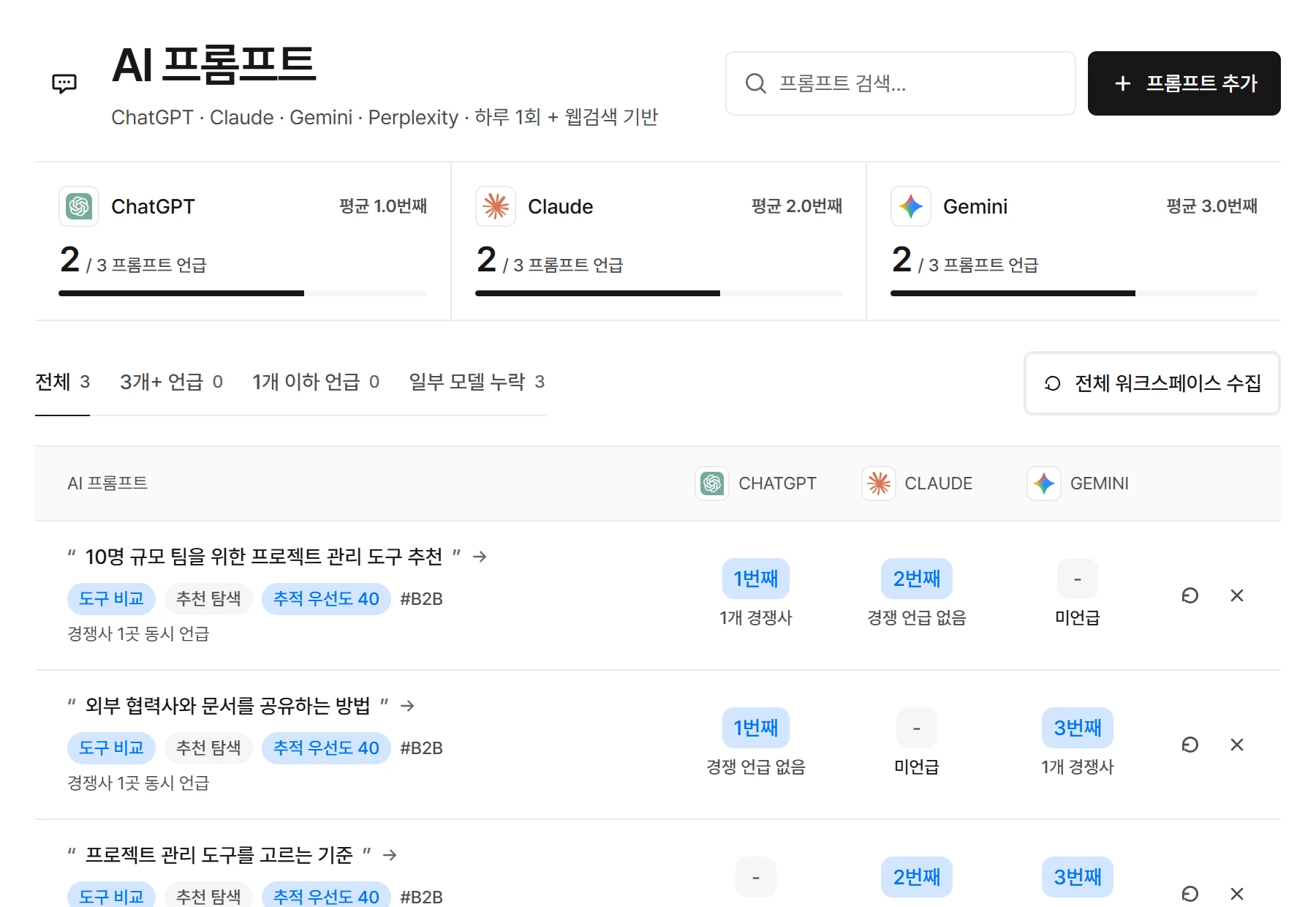Click '경쟁사 1곳 동시 언급' under '10명 규모' row
The height and width of the screenshot is (907, 1316).
[x=138, y=633]
